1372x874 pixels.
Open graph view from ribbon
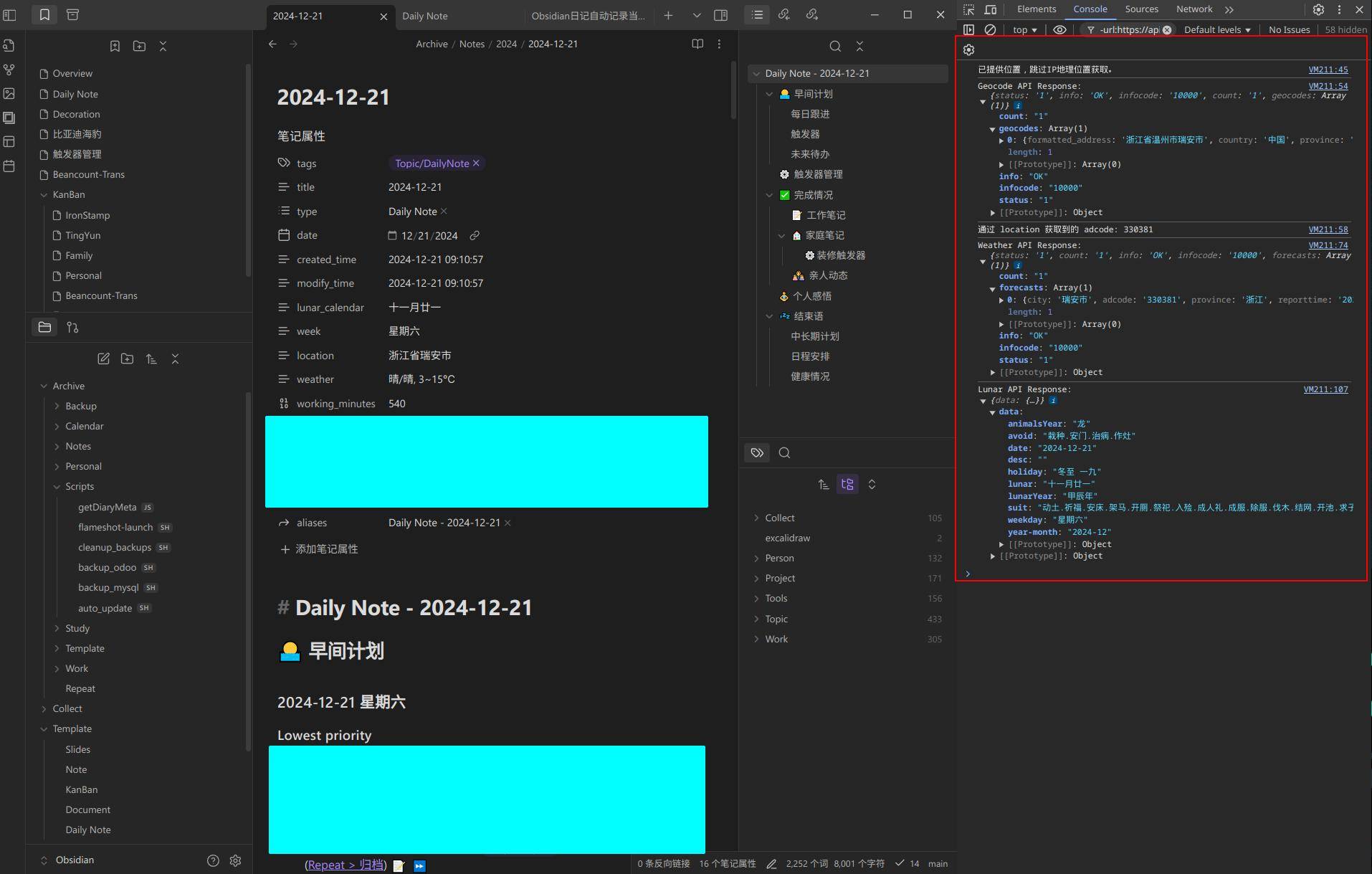coord(9,70)
